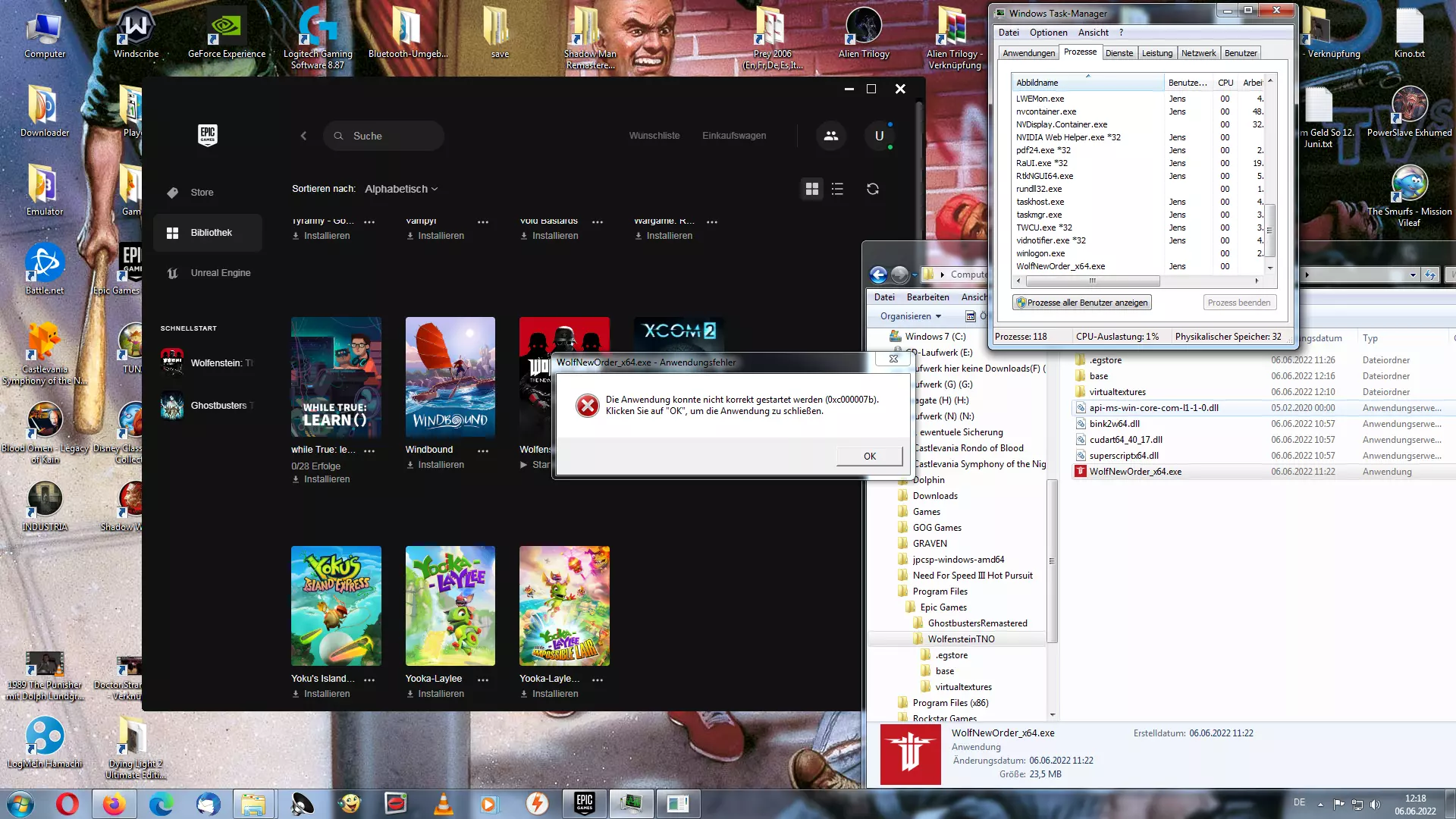Open Unreal Engine in sidebar
The height and width of the screenshot is (819, 1456).
pyautogui.click(x=207, y=273)
